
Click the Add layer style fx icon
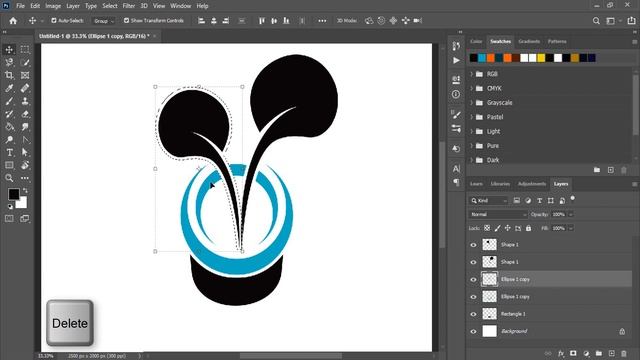click(561, 353)
